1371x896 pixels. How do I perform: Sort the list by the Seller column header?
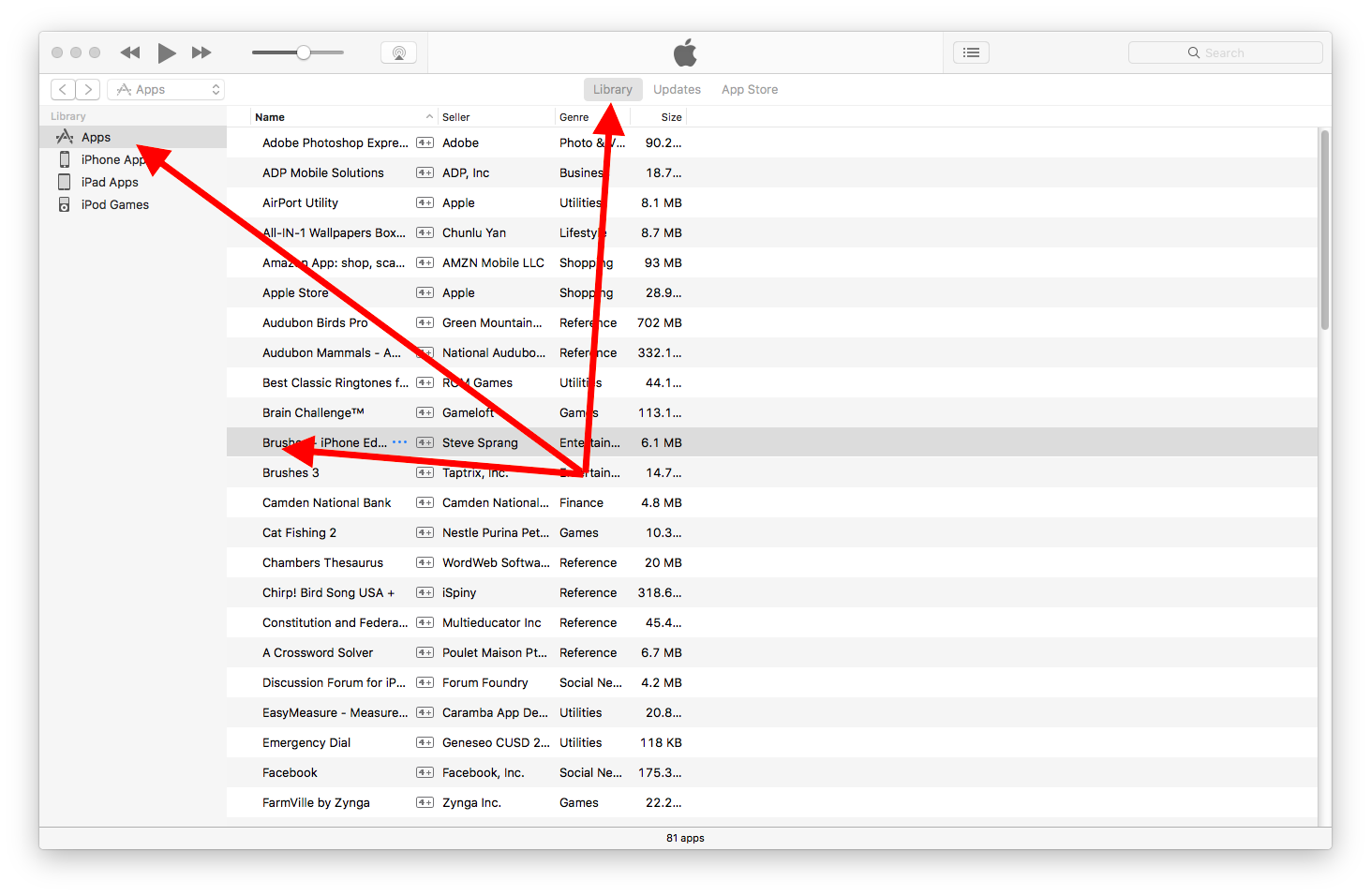(497, 117)
